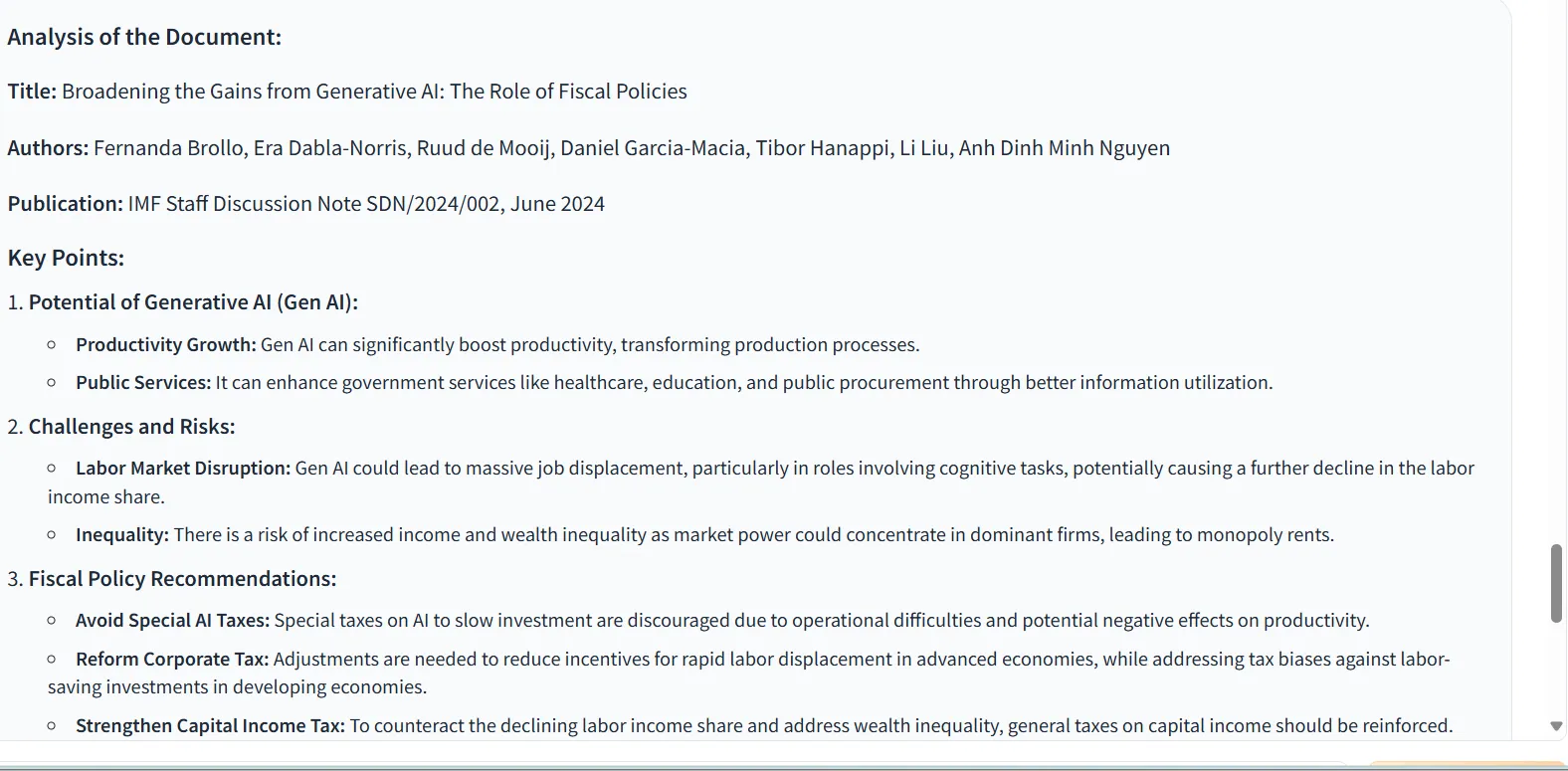Click the scroll down arrow of the scrollbar

pyautogui.click(x=1556, y=726)
